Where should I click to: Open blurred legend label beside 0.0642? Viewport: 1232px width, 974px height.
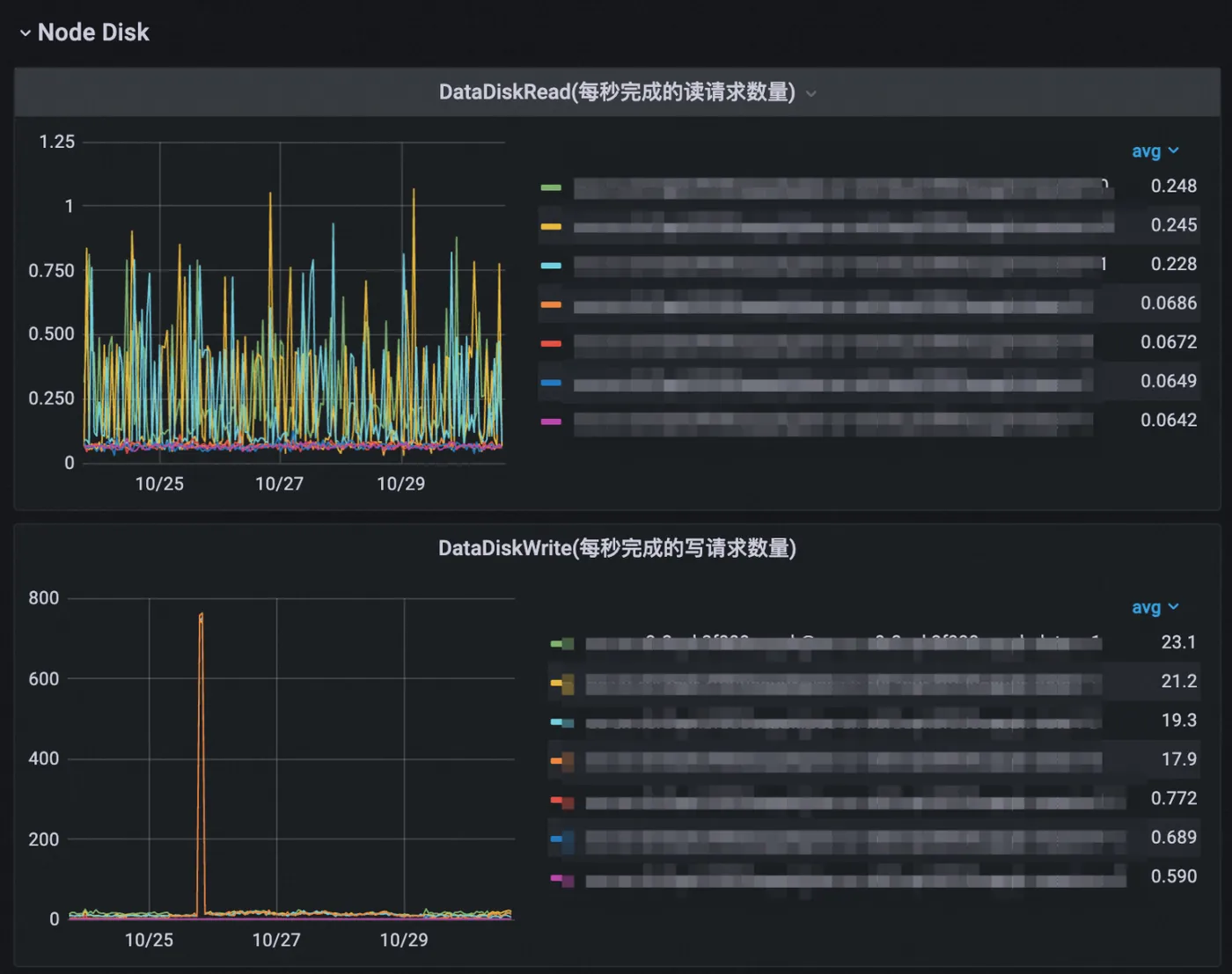(x=833, y=422)
